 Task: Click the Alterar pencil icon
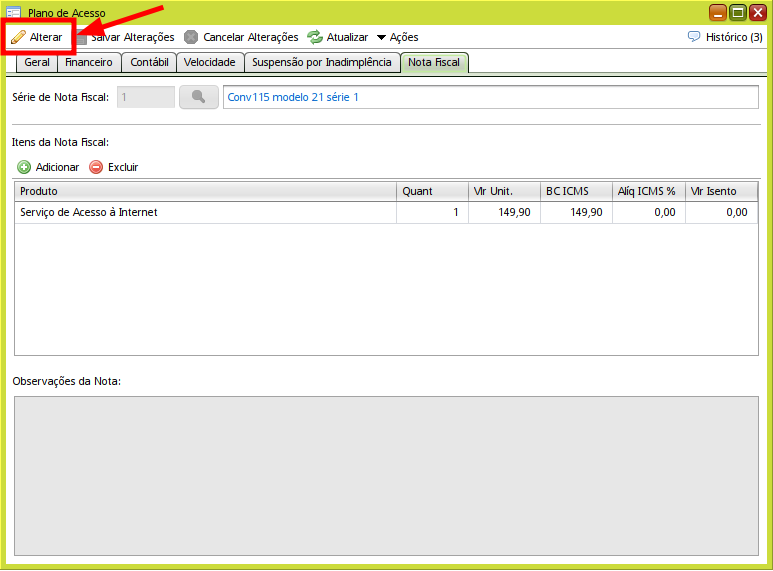18,37
